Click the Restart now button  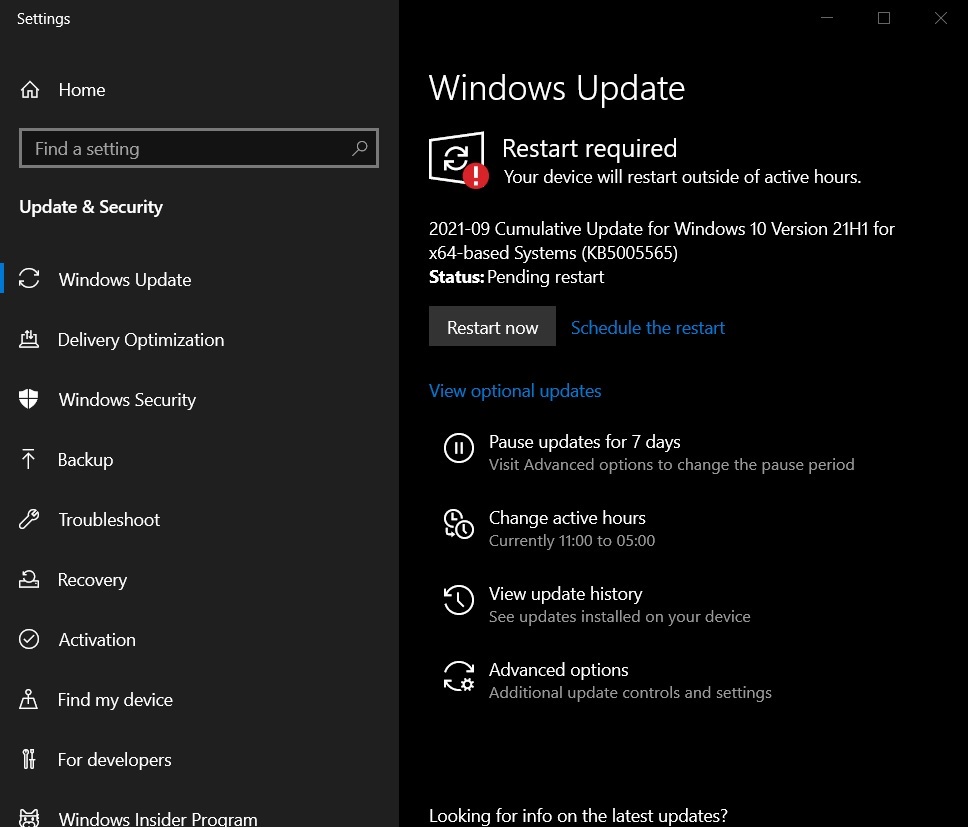coord(492,326)
